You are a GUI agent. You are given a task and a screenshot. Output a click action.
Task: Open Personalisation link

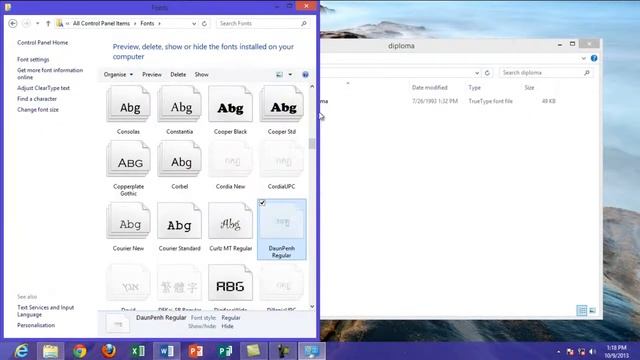click(36, 325)
